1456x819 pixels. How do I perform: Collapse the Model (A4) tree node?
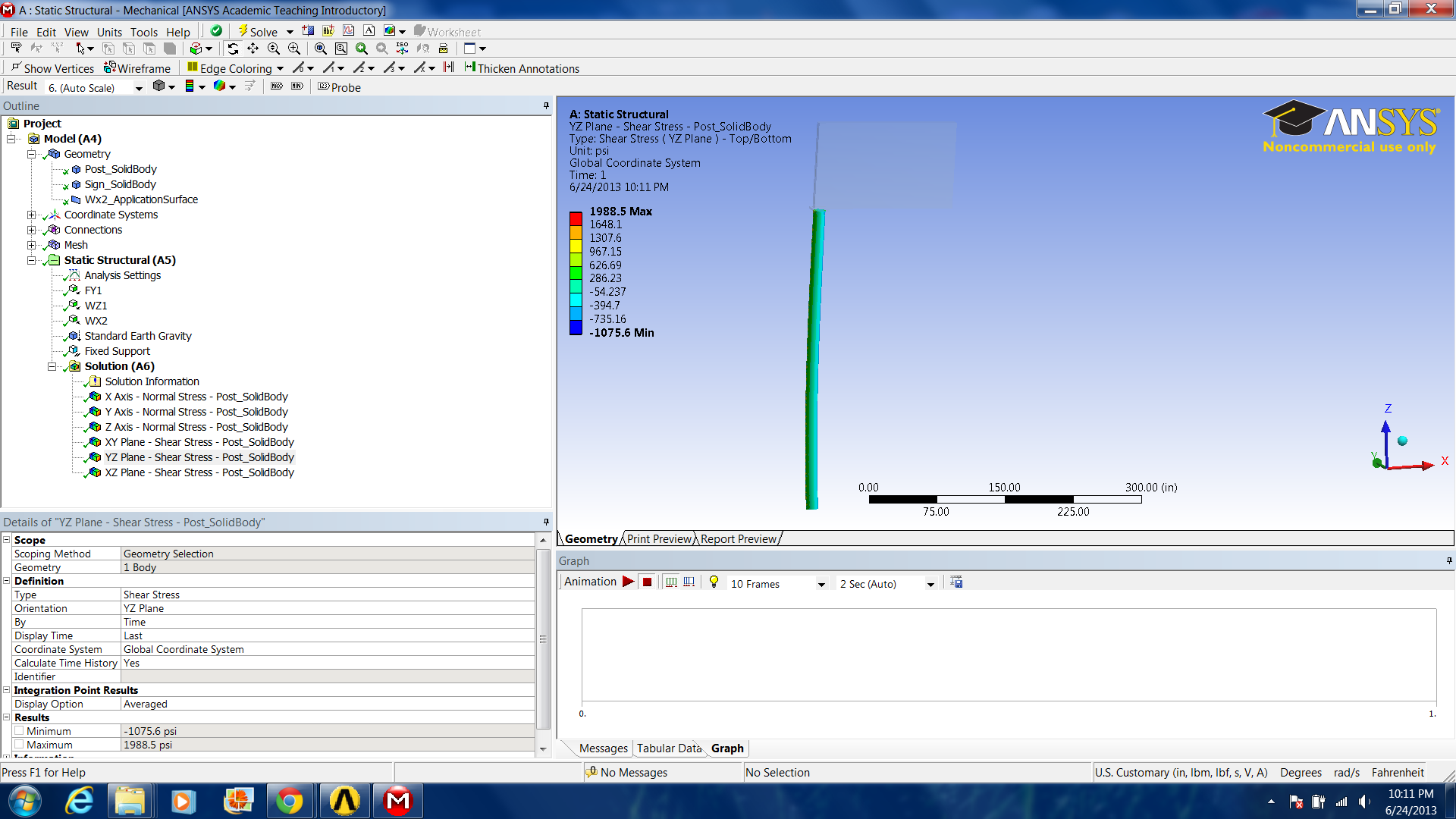coord(11,139)
